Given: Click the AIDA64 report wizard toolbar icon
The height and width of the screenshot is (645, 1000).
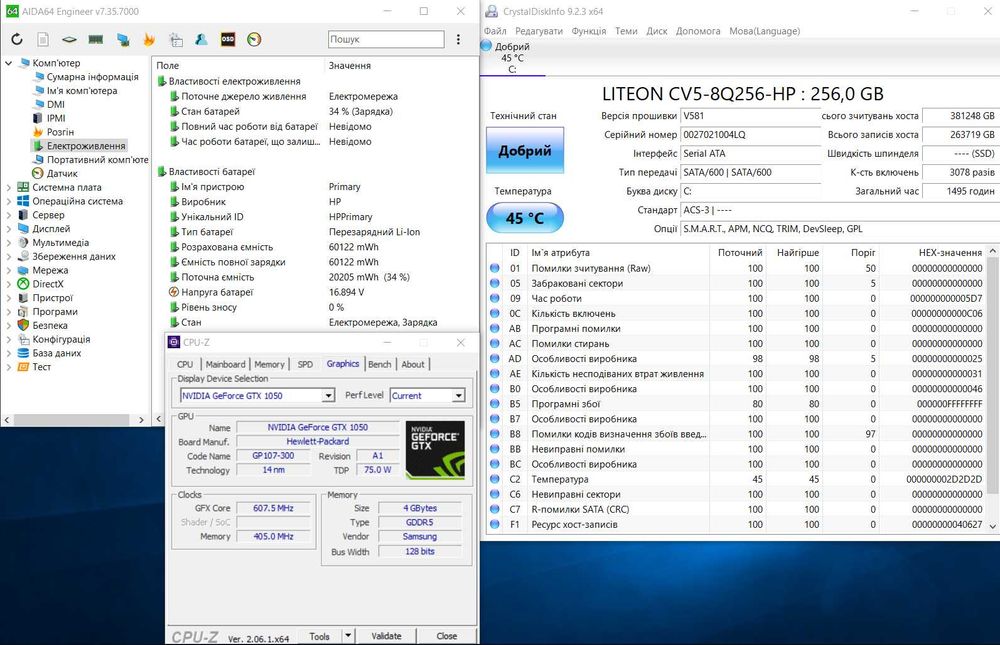Looking at the screenshot, I should click(176, 40).
